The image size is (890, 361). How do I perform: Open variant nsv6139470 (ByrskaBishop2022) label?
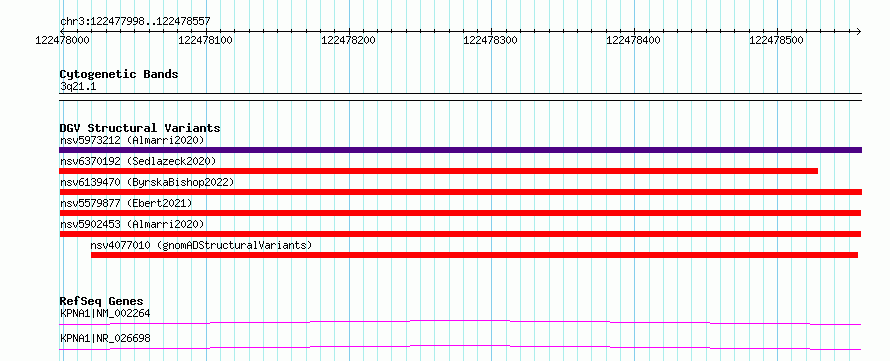(x=147, y=182)
